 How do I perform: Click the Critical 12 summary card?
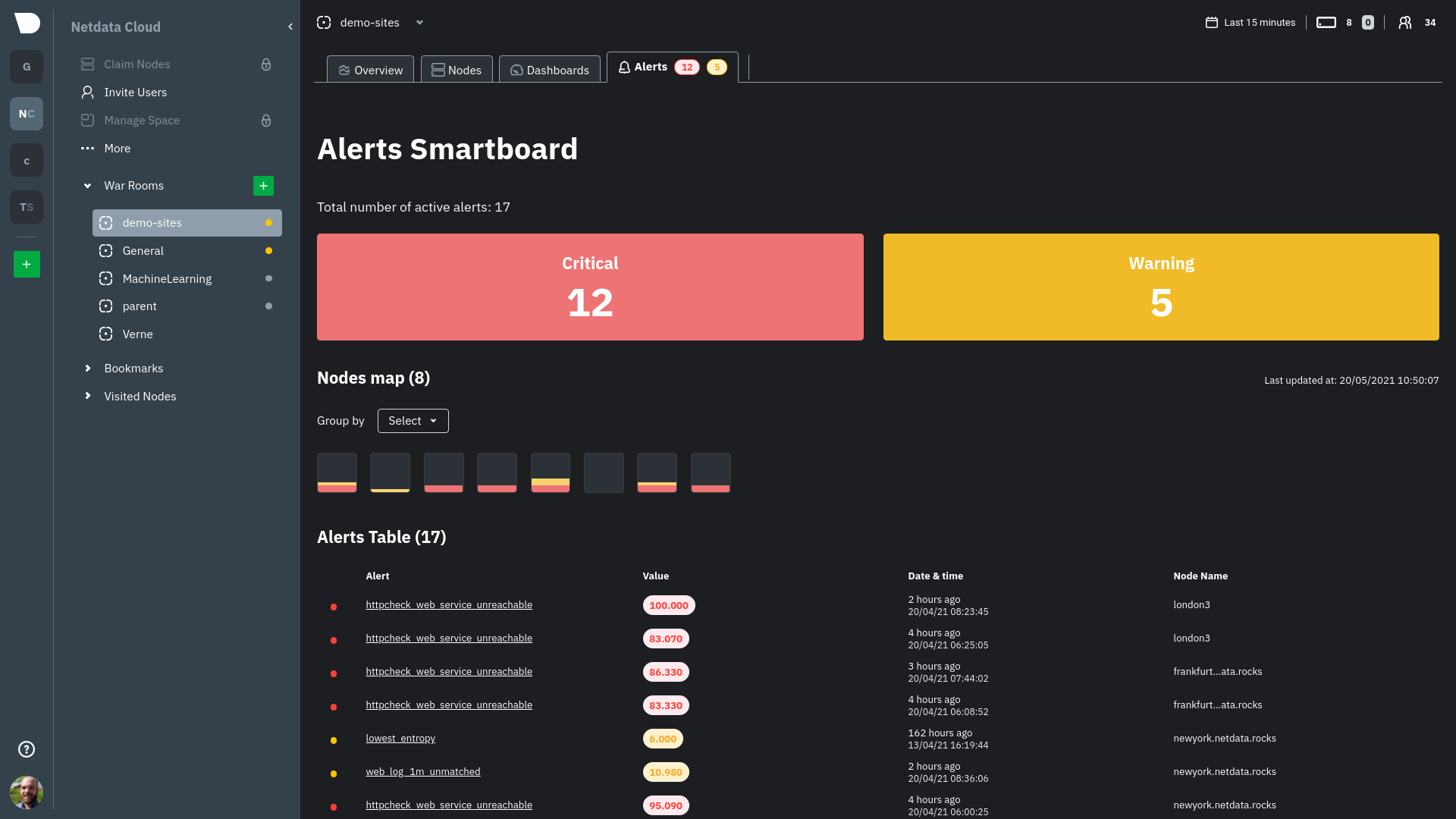pos(590,287)
